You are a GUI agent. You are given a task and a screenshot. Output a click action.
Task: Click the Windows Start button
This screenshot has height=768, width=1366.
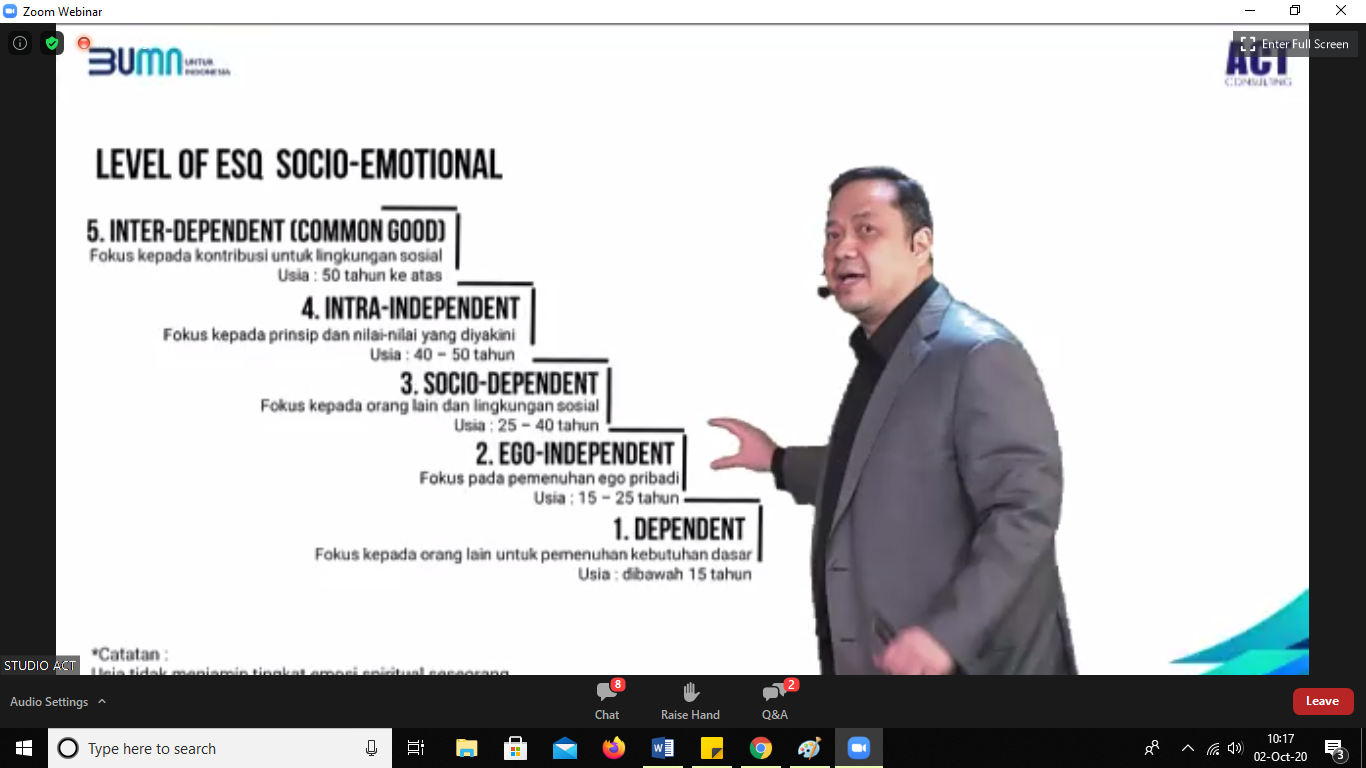[x=24, y=748]
